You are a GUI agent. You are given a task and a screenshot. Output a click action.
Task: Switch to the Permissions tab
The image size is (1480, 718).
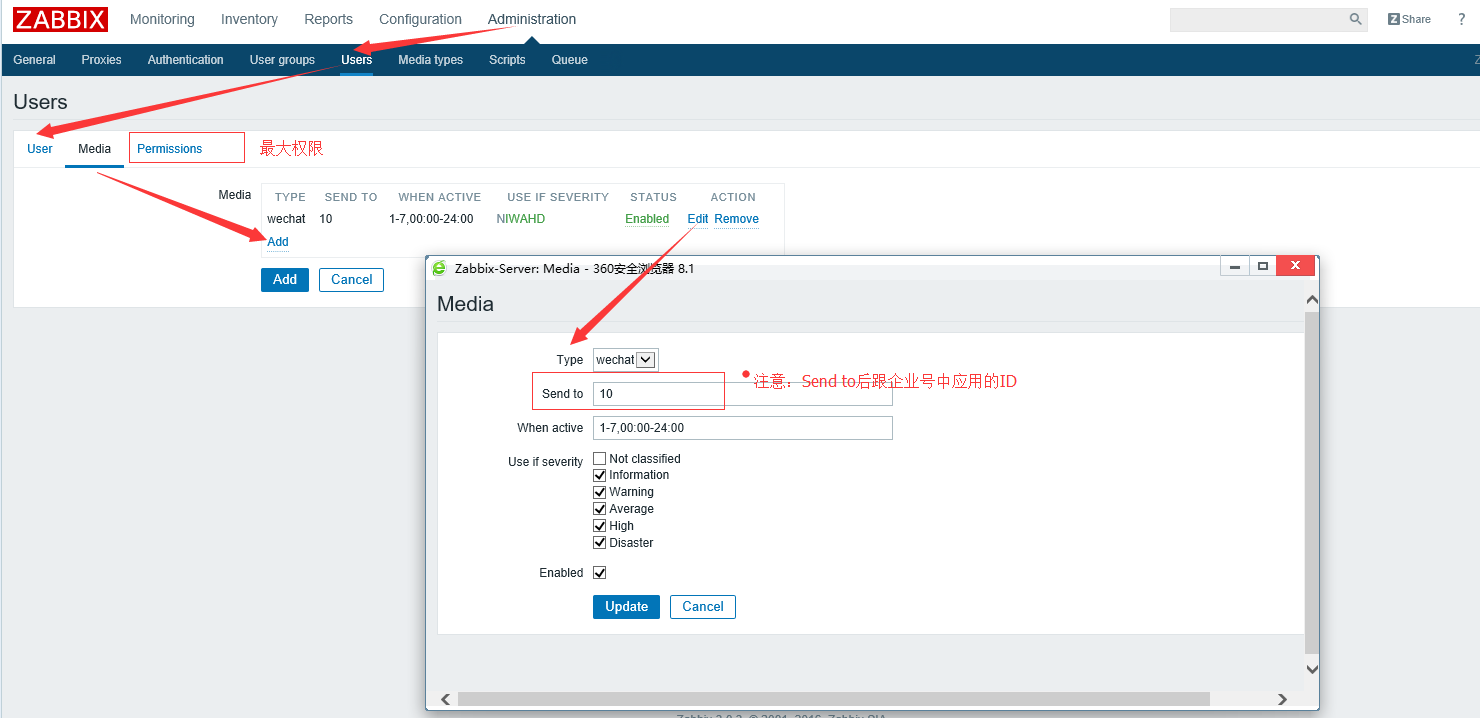coord(169,149)
